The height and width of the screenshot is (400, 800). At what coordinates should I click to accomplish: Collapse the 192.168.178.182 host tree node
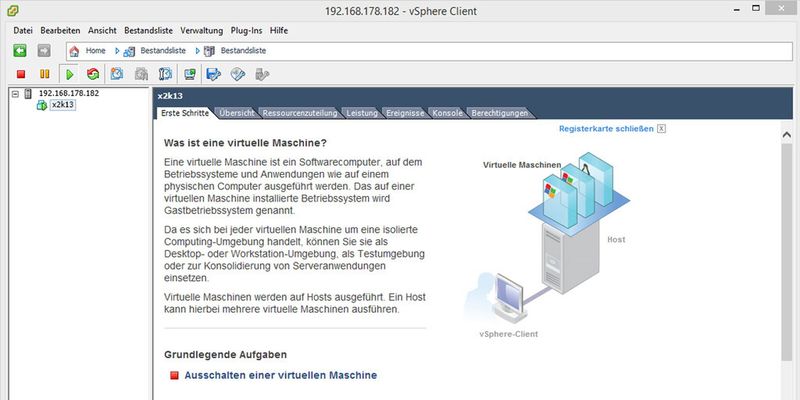tap(15, 94)
